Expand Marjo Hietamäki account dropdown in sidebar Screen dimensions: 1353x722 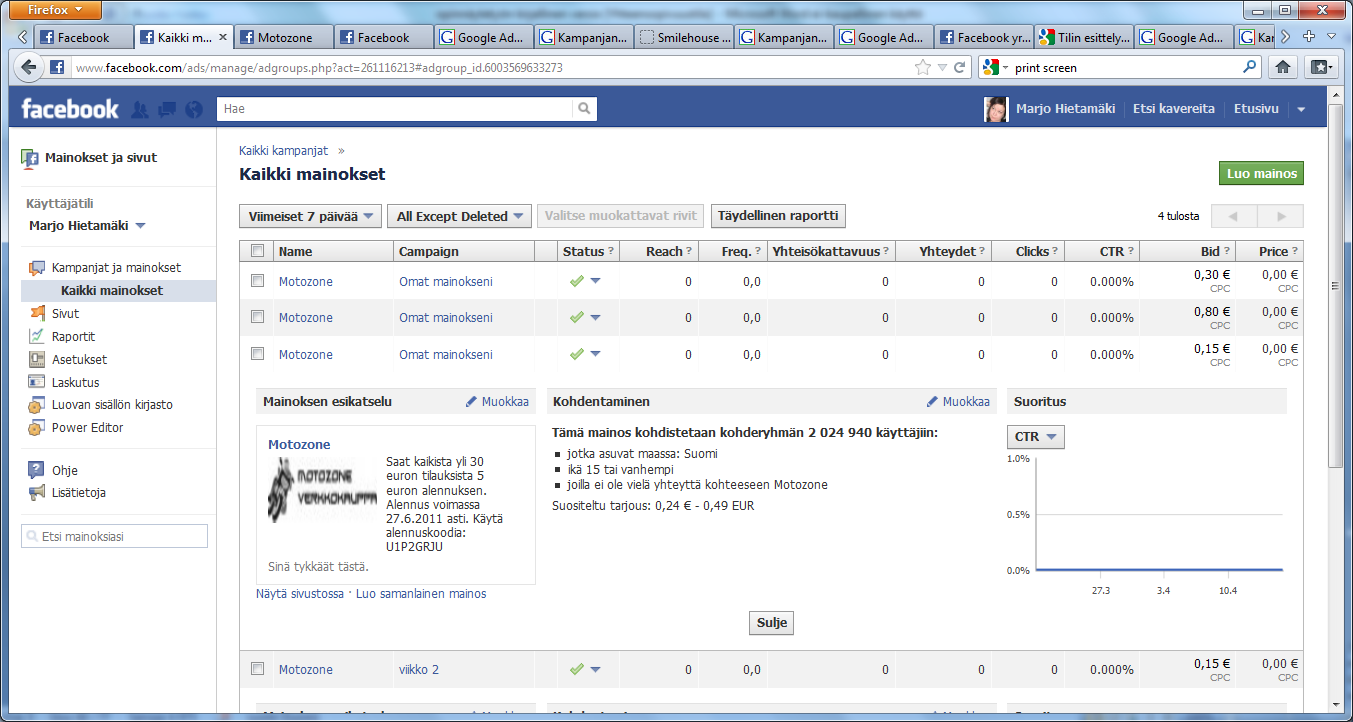[141, 226]
